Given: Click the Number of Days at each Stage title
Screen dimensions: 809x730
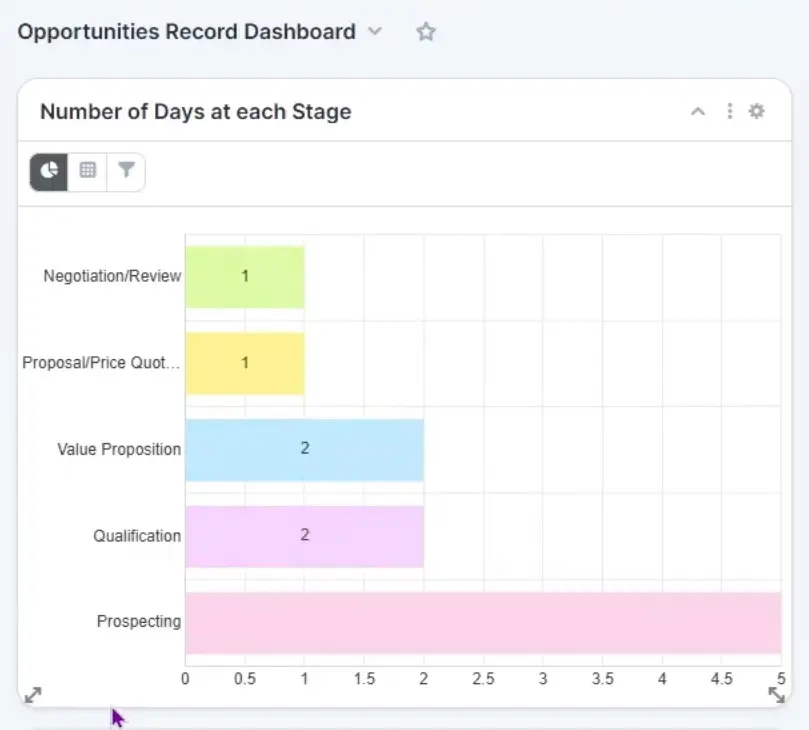Looking at the screenshot, I should click(196, 112).
